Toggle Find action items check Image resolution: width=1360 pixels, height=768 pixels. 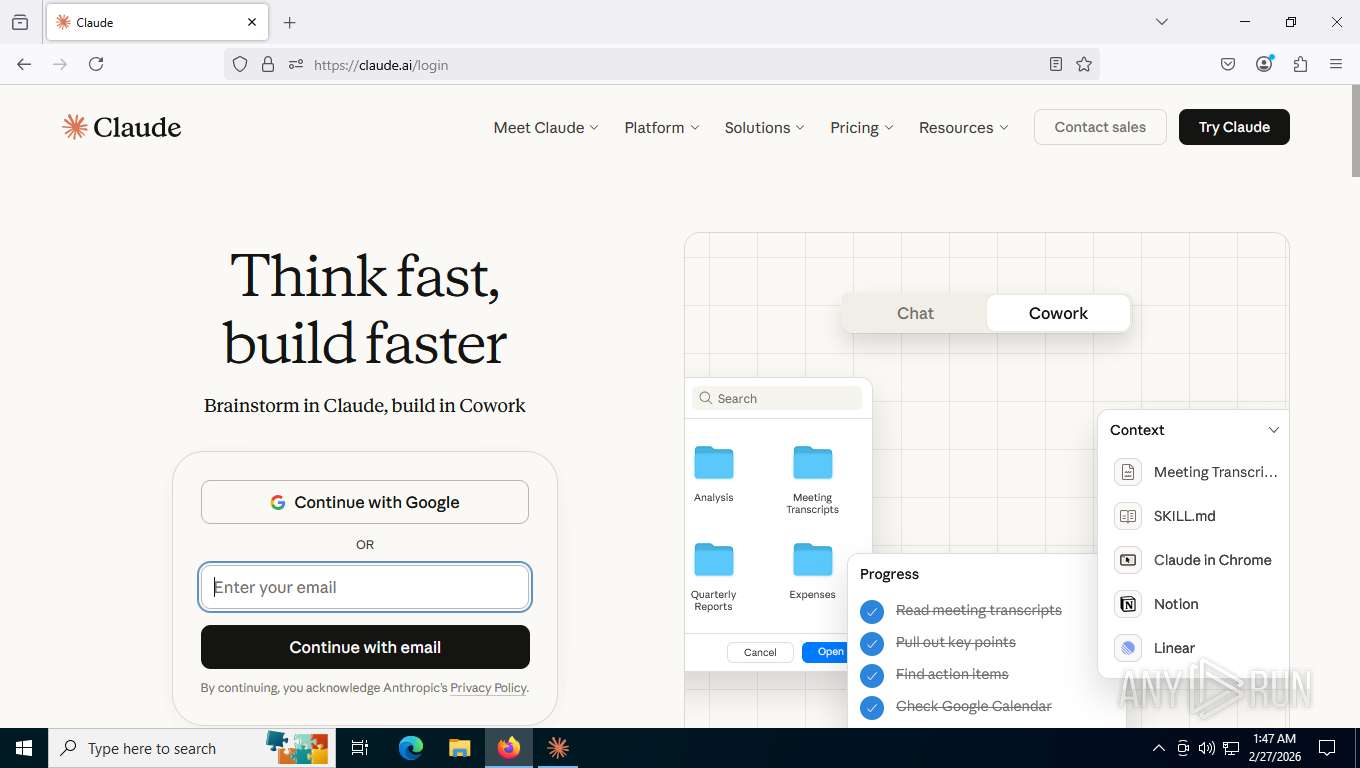(872, 675)
